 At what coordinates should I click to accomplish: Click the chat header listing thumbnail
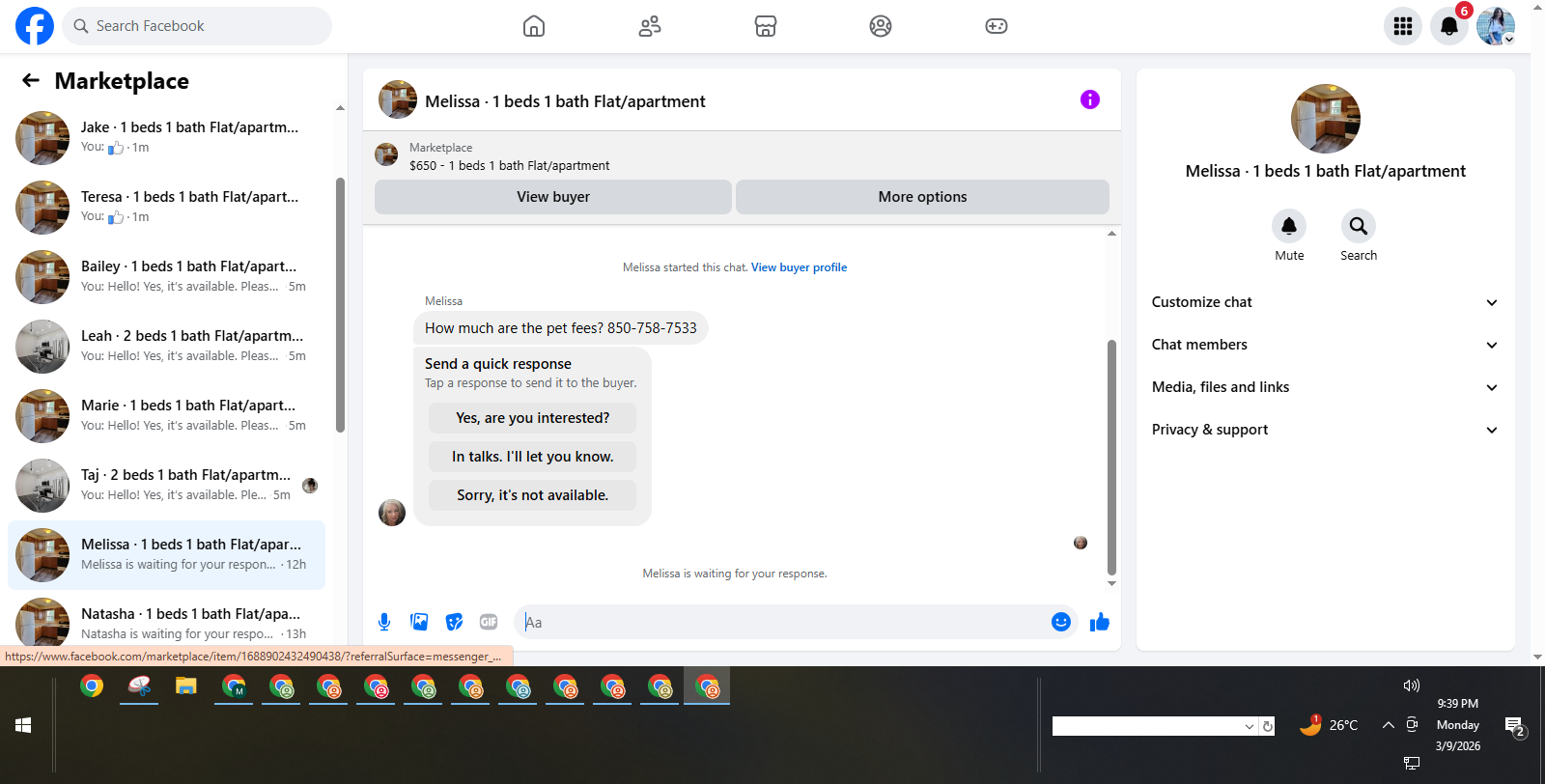pos(398,99)
